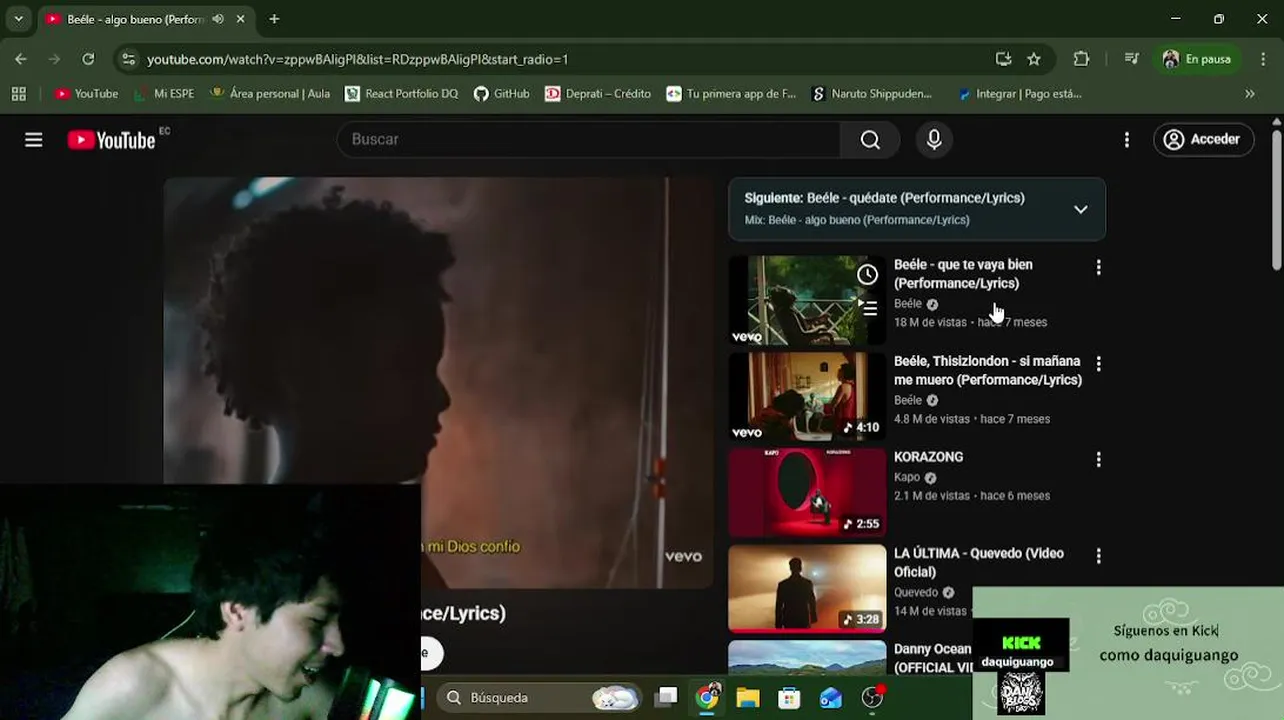Open 'LA ÚLTIMA - Quevedo (Video Oficial)' title

click(979, 562)
